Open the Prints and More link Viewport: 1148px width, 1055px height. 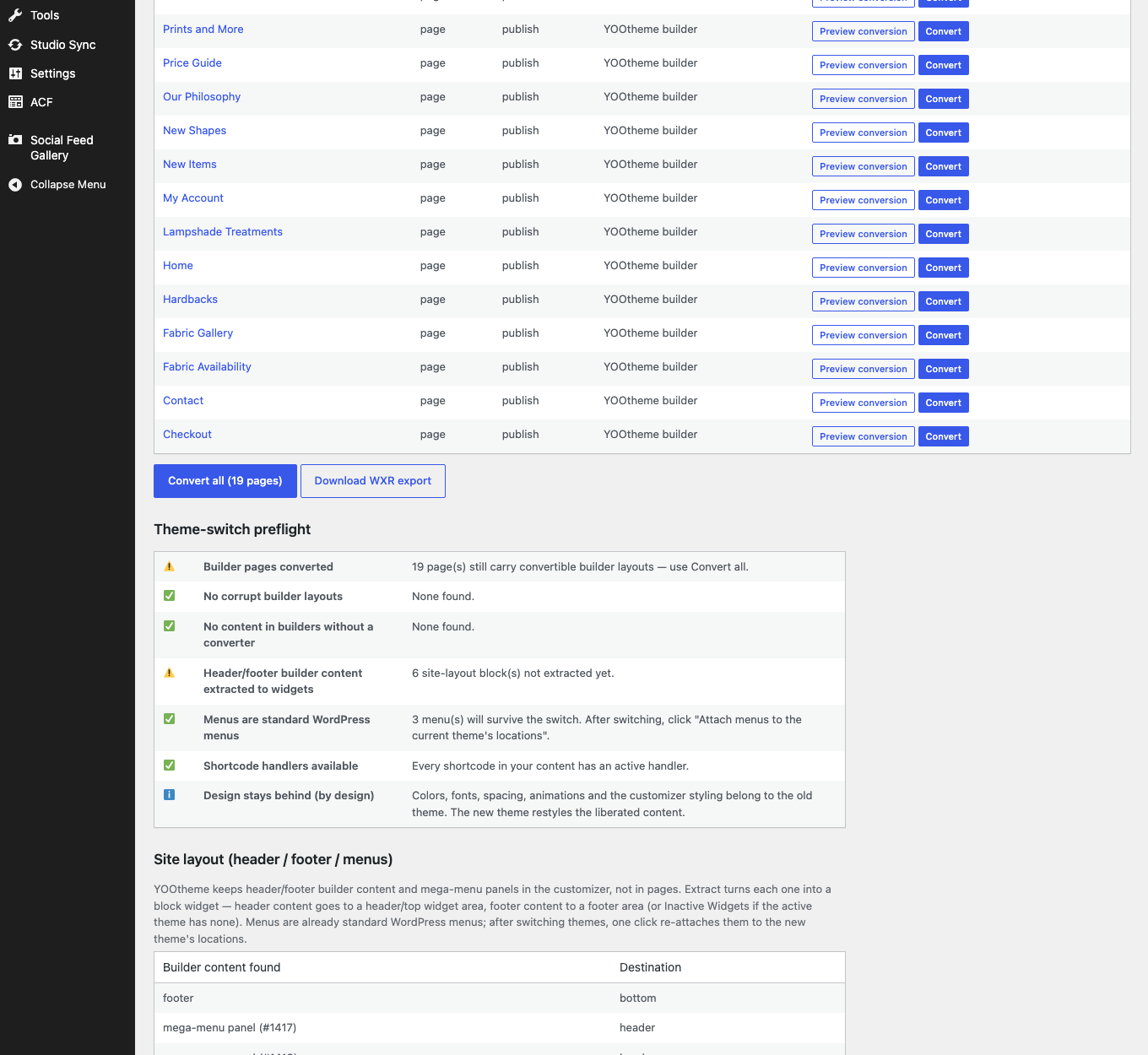coord(203,30)
